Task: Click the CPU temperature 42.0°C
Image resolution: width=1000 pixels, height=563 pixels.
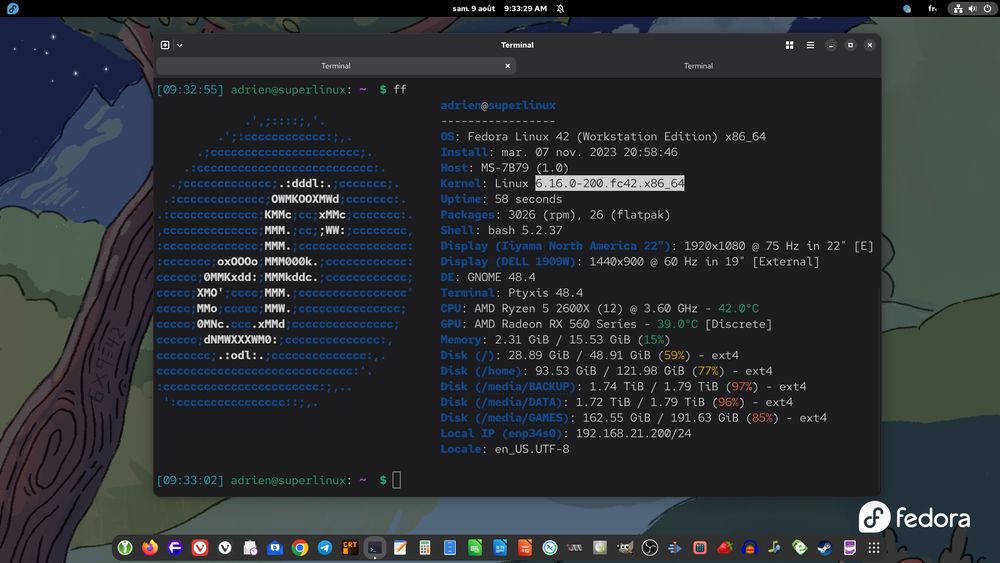Action: (739, 308)
